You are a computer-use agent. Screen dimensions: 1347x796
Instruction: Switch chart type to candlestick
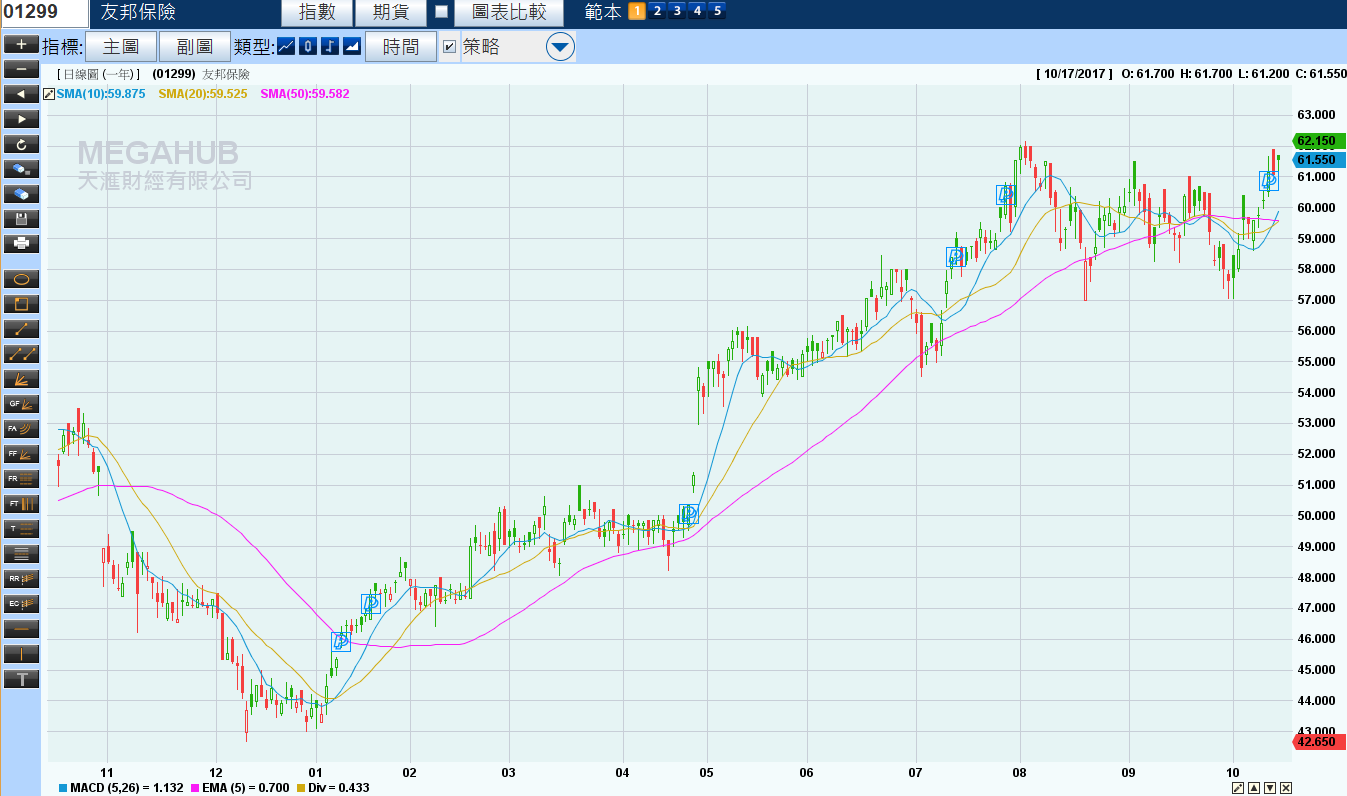(308, 46)
